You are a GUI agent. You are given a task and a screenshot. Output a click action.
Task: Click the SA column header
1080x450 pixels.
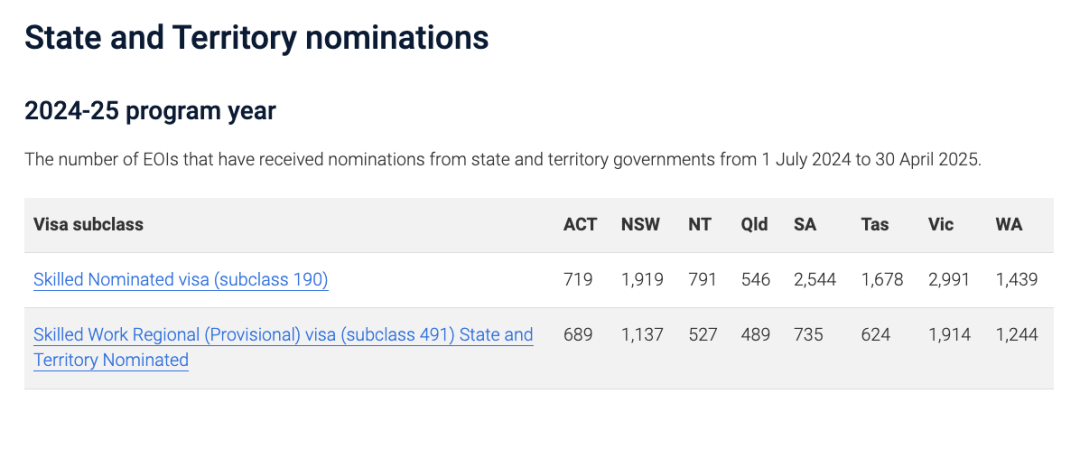coord(804,225)
